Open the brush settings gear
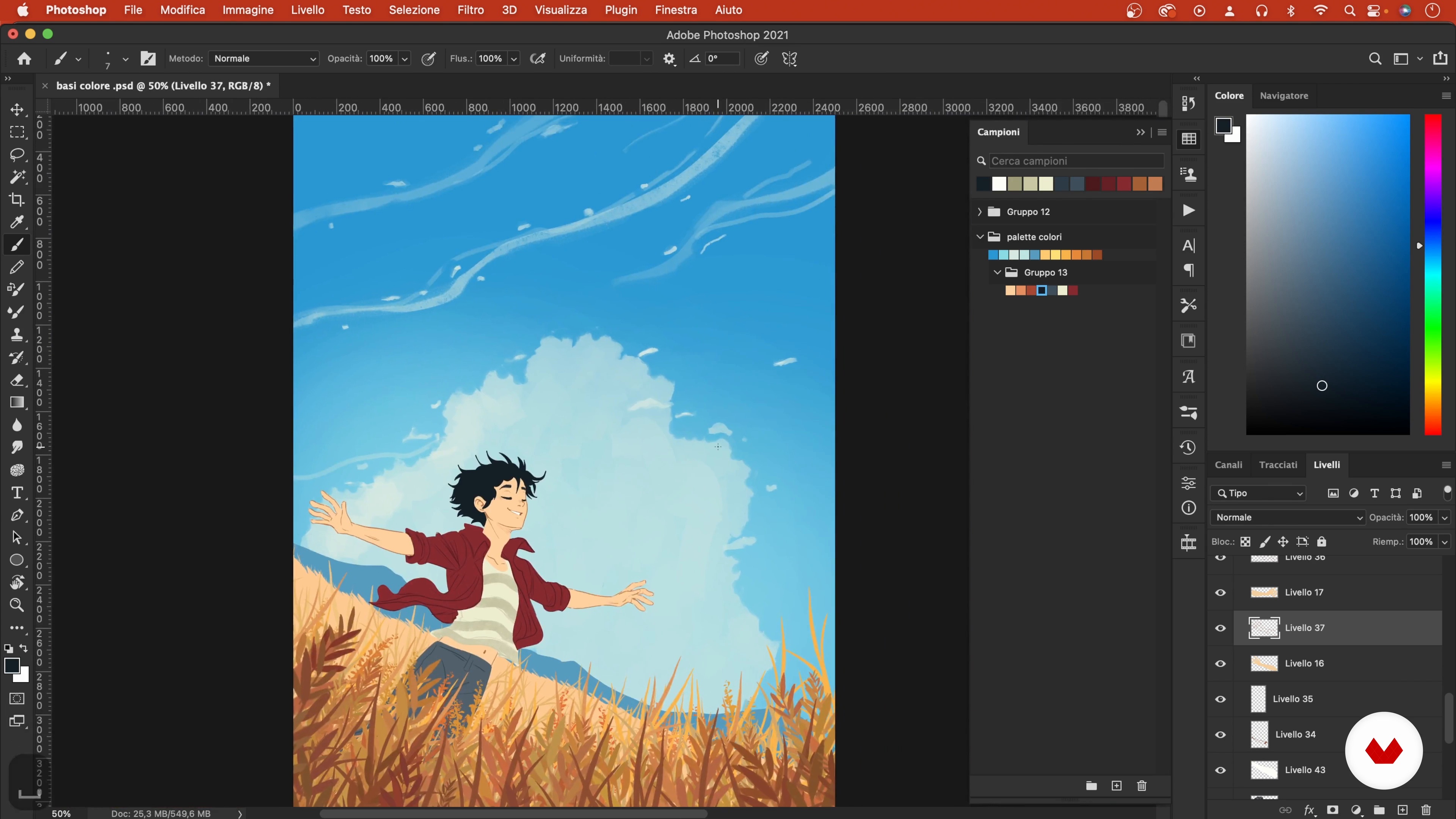 (669, 59)
